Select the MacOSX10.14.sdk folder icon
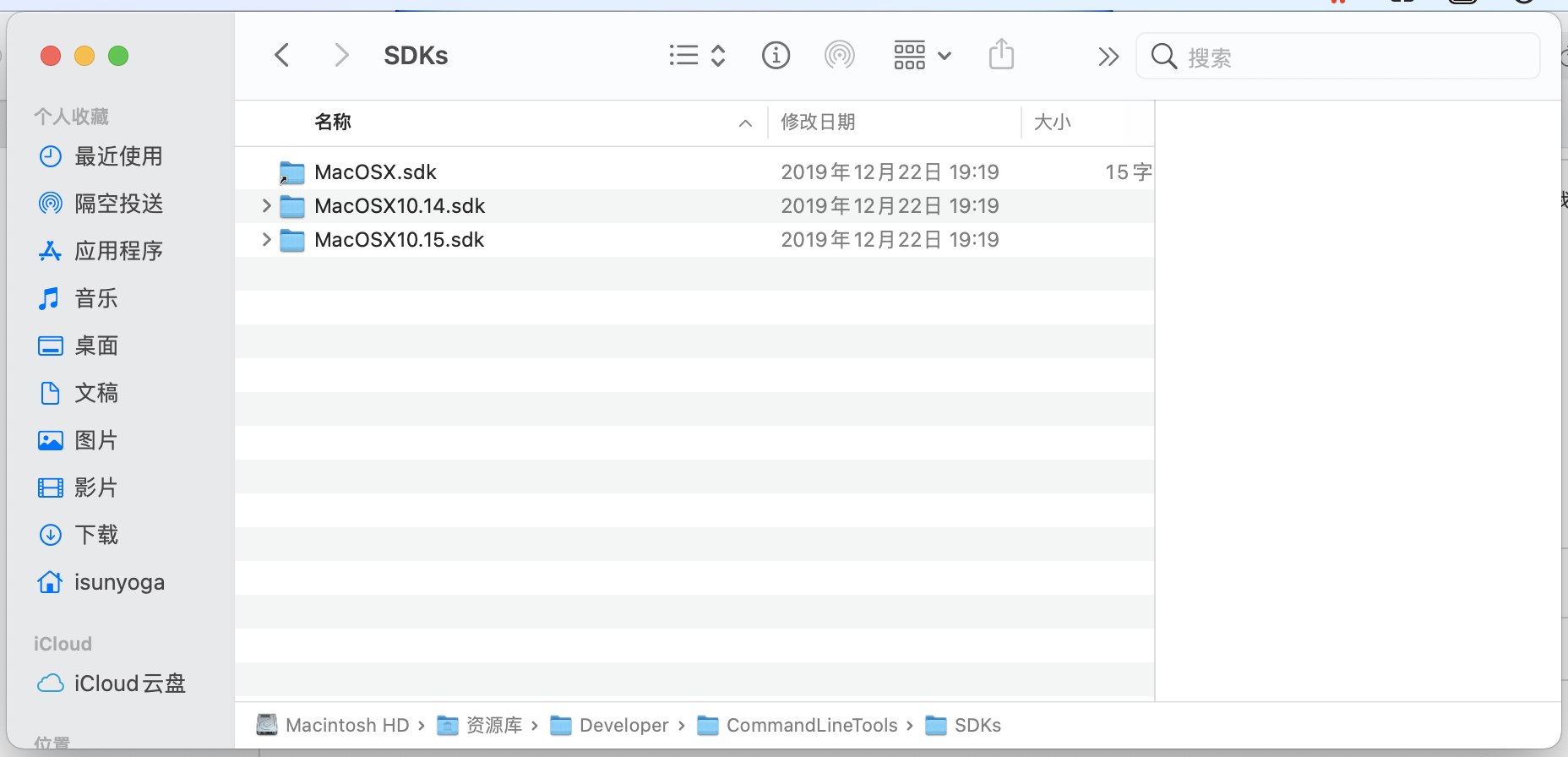This screenshot has height=757, width=1568. (291, 206)
